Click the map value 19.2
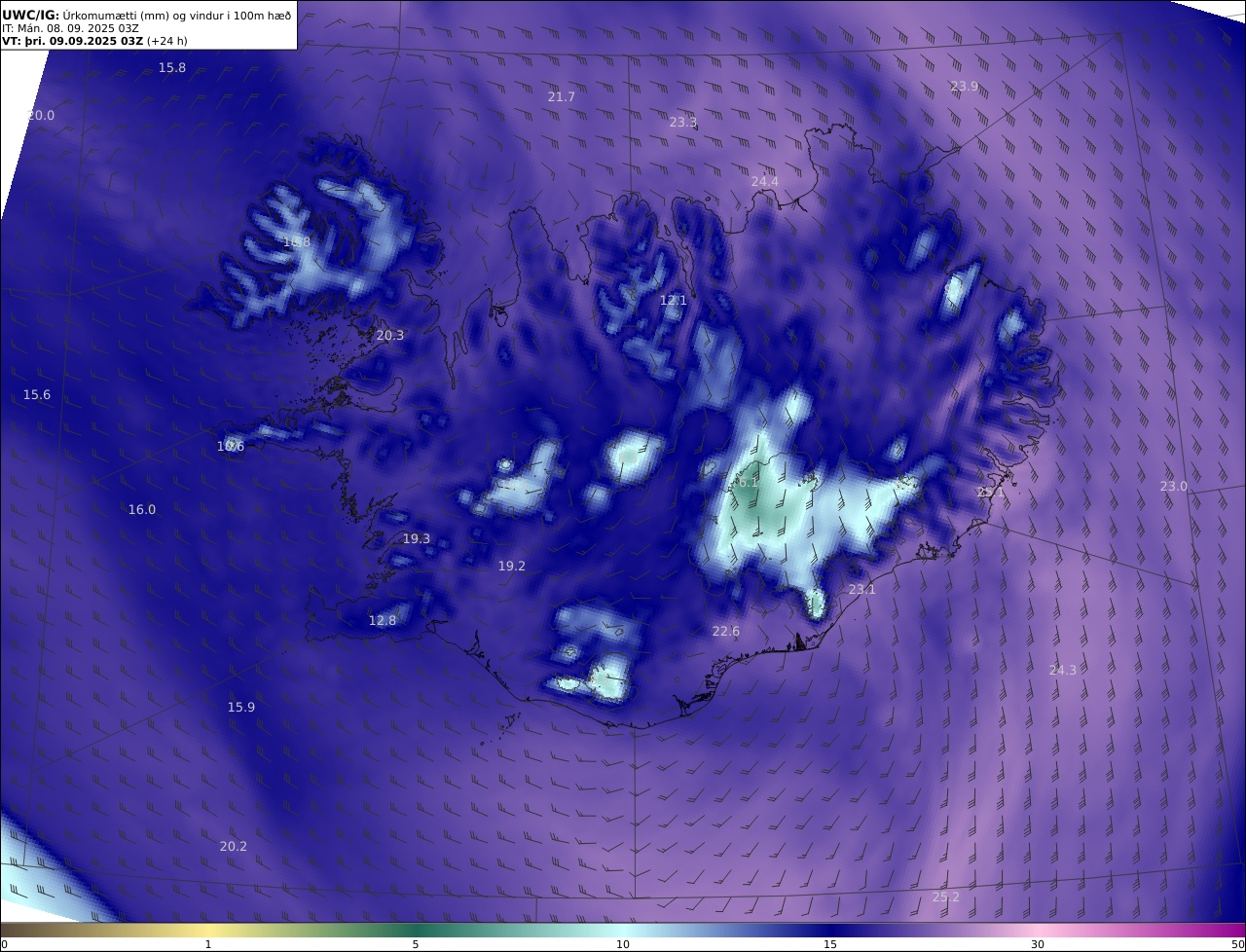1246x952 pixels. pos(512,567)
